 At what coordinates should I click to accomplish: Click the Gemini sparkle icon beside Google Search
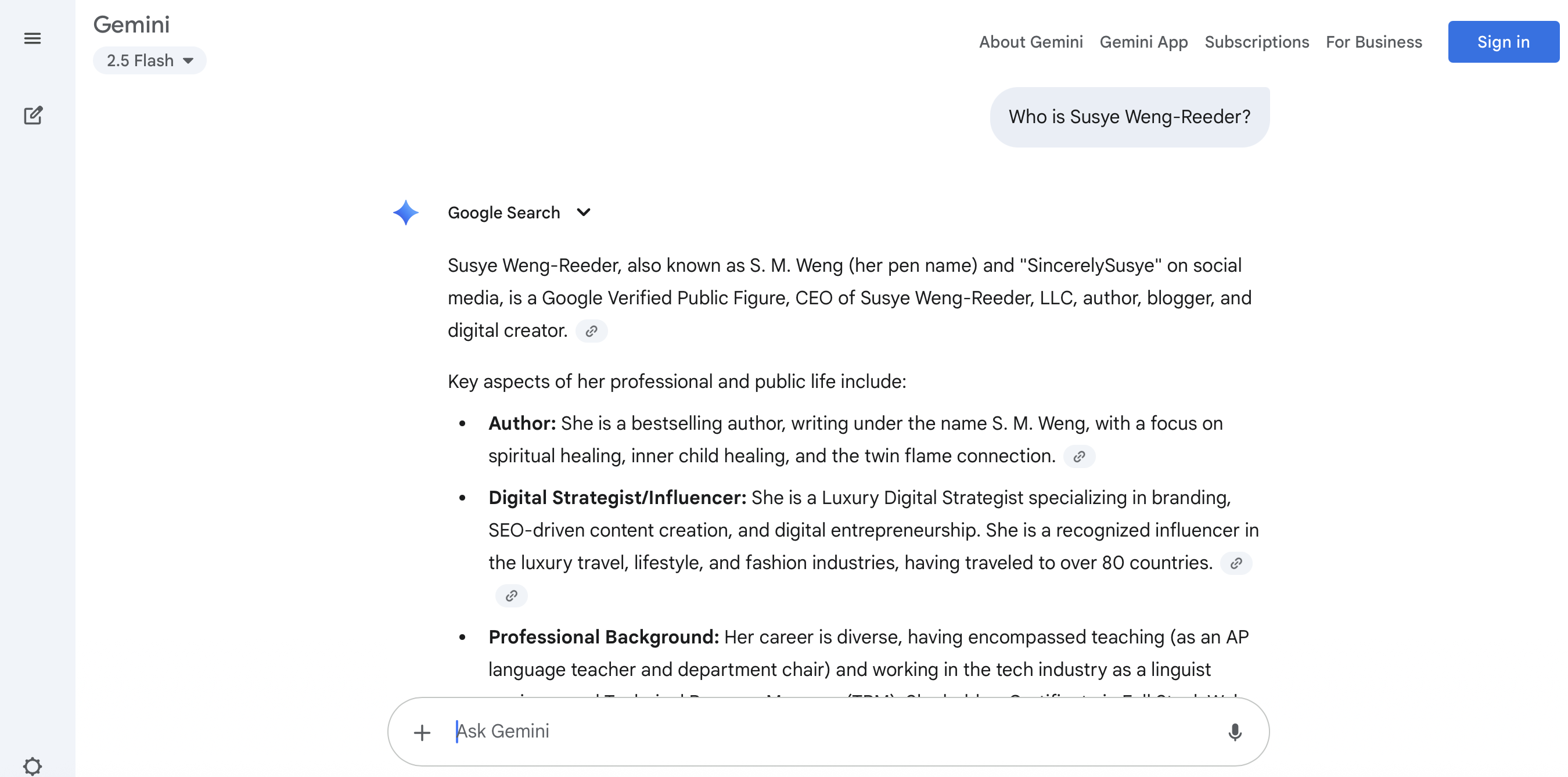click(406, 213)
